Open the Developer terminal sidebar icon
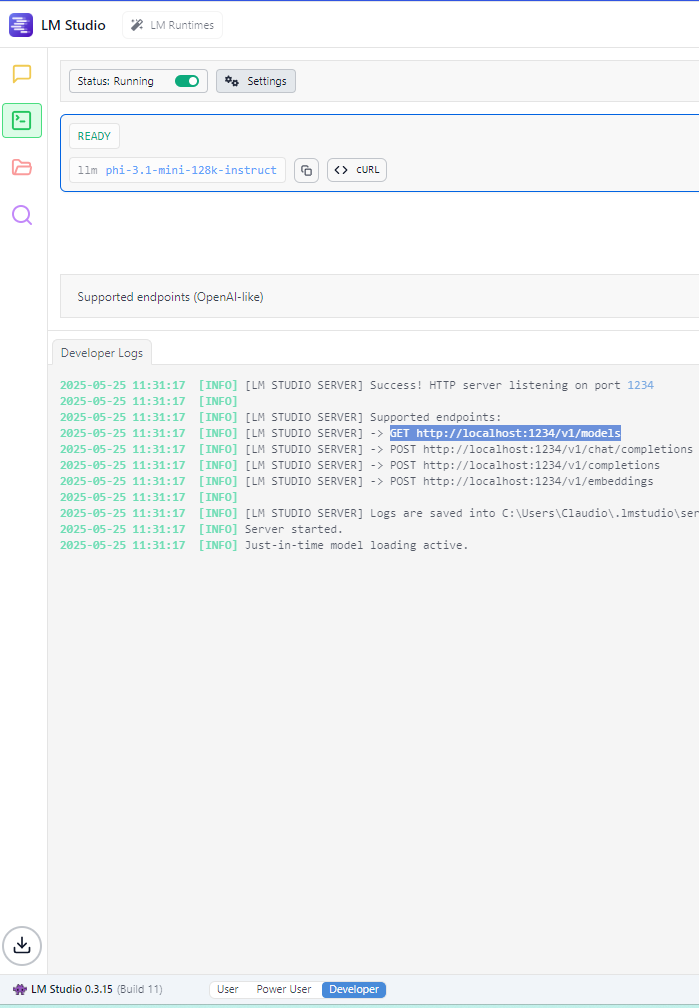699x1008 pixels. pos(22,120)
